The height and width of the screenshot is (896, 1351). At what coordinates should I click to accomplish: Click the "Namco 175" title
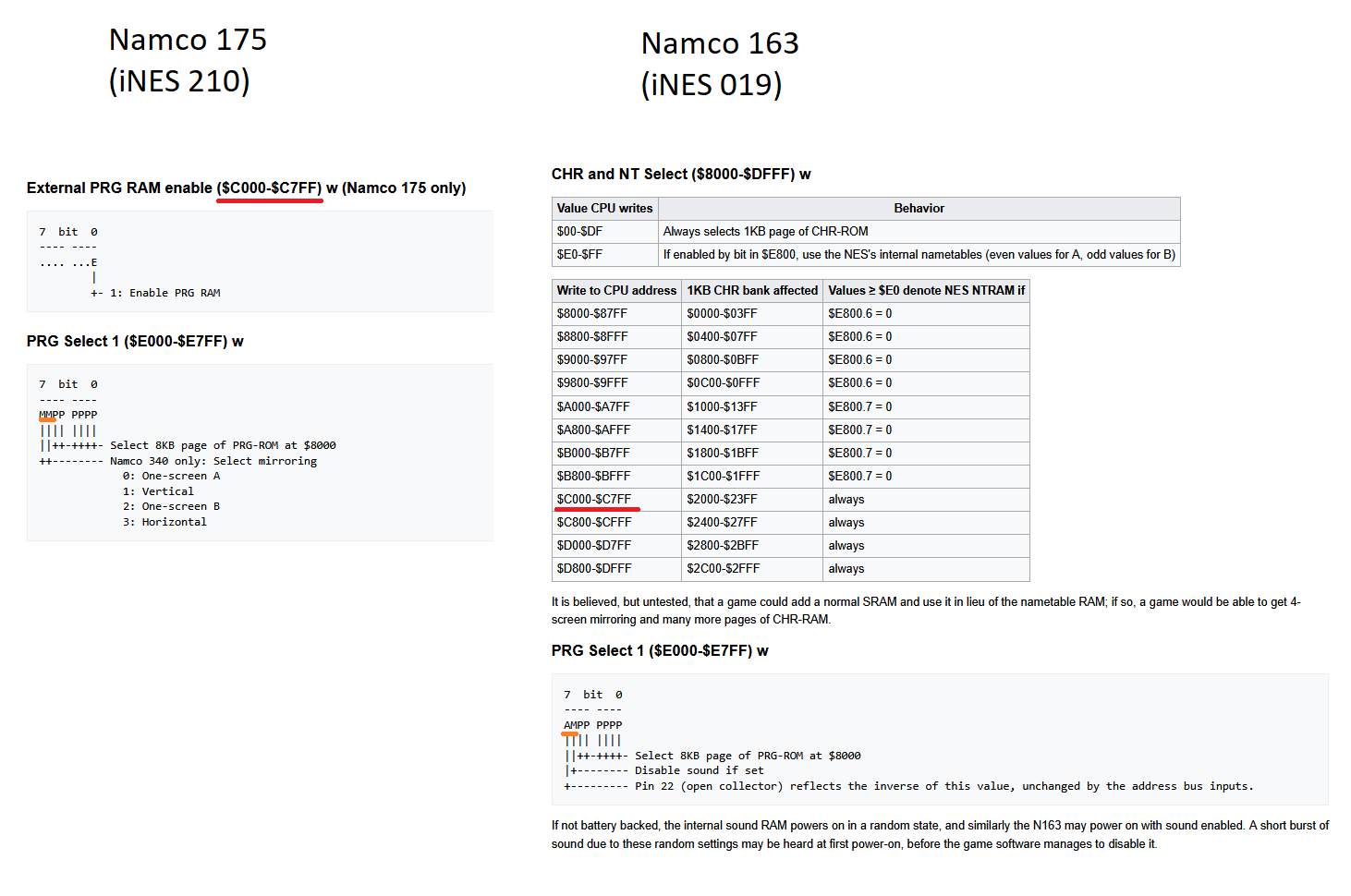pos(188,40)
